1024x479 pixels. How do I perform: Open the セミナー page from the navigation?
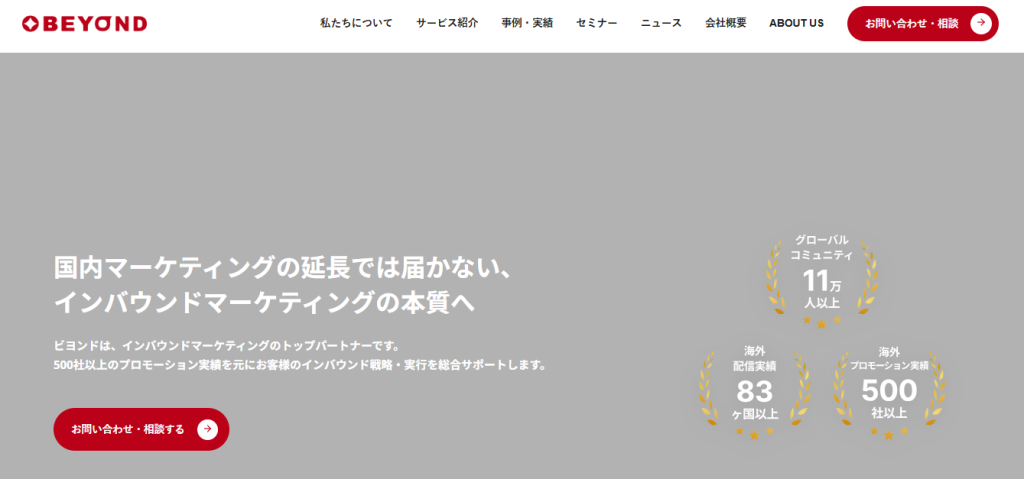[596, 23]
